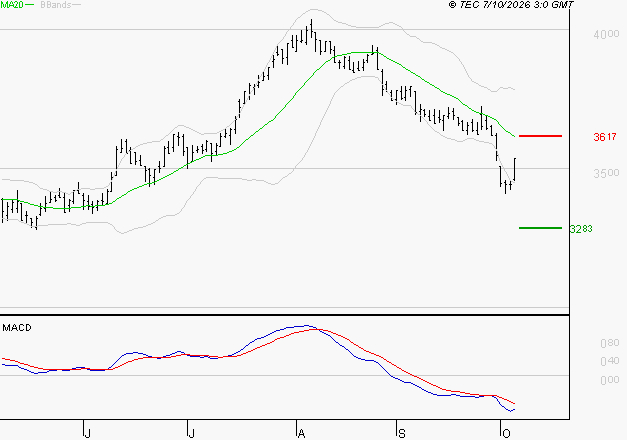Click the O month label on time axis
The image size is (627, 440).
506,434
